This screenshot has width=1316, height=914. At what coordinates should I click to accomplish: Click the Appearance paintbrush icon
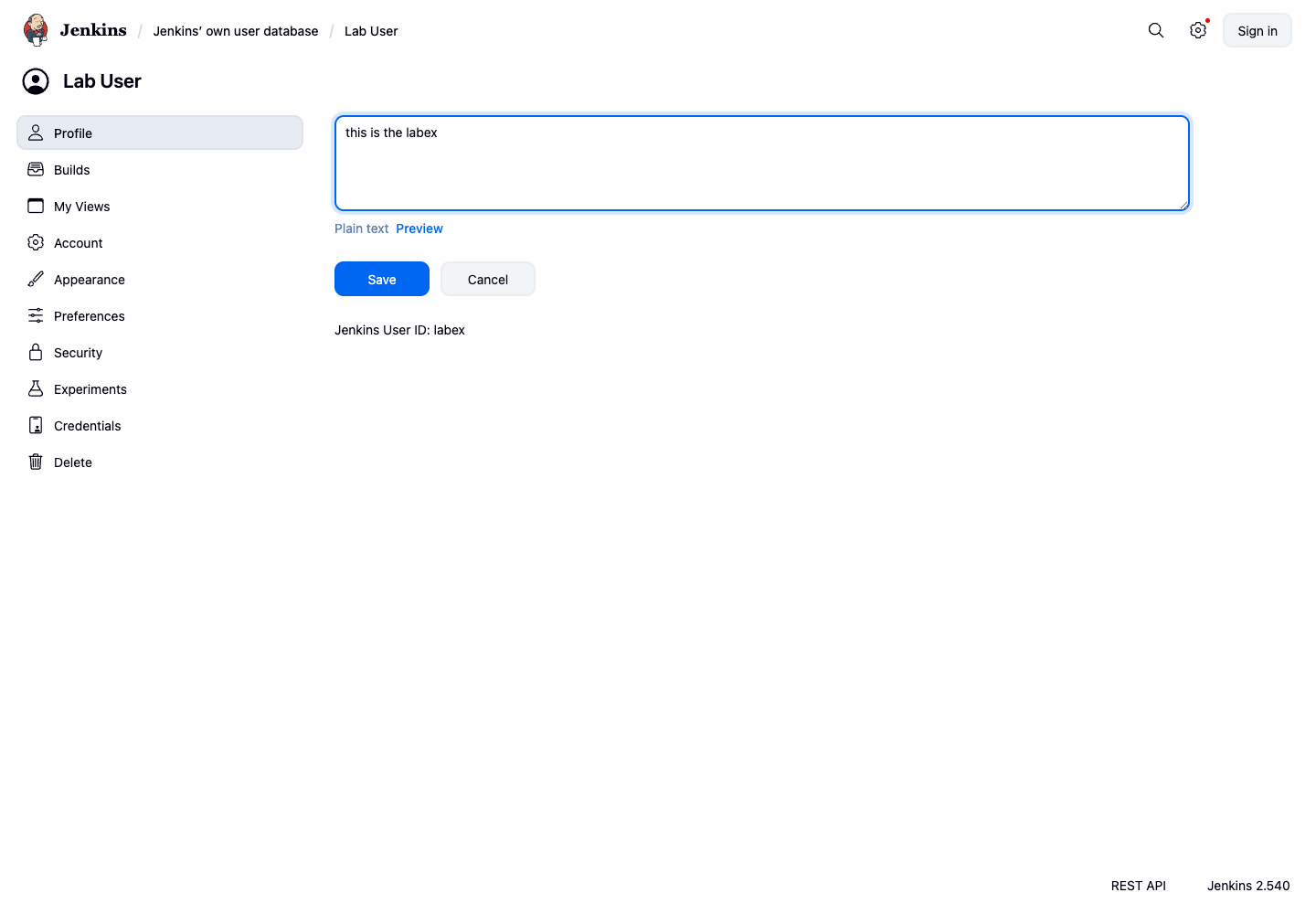click(36, 279)
